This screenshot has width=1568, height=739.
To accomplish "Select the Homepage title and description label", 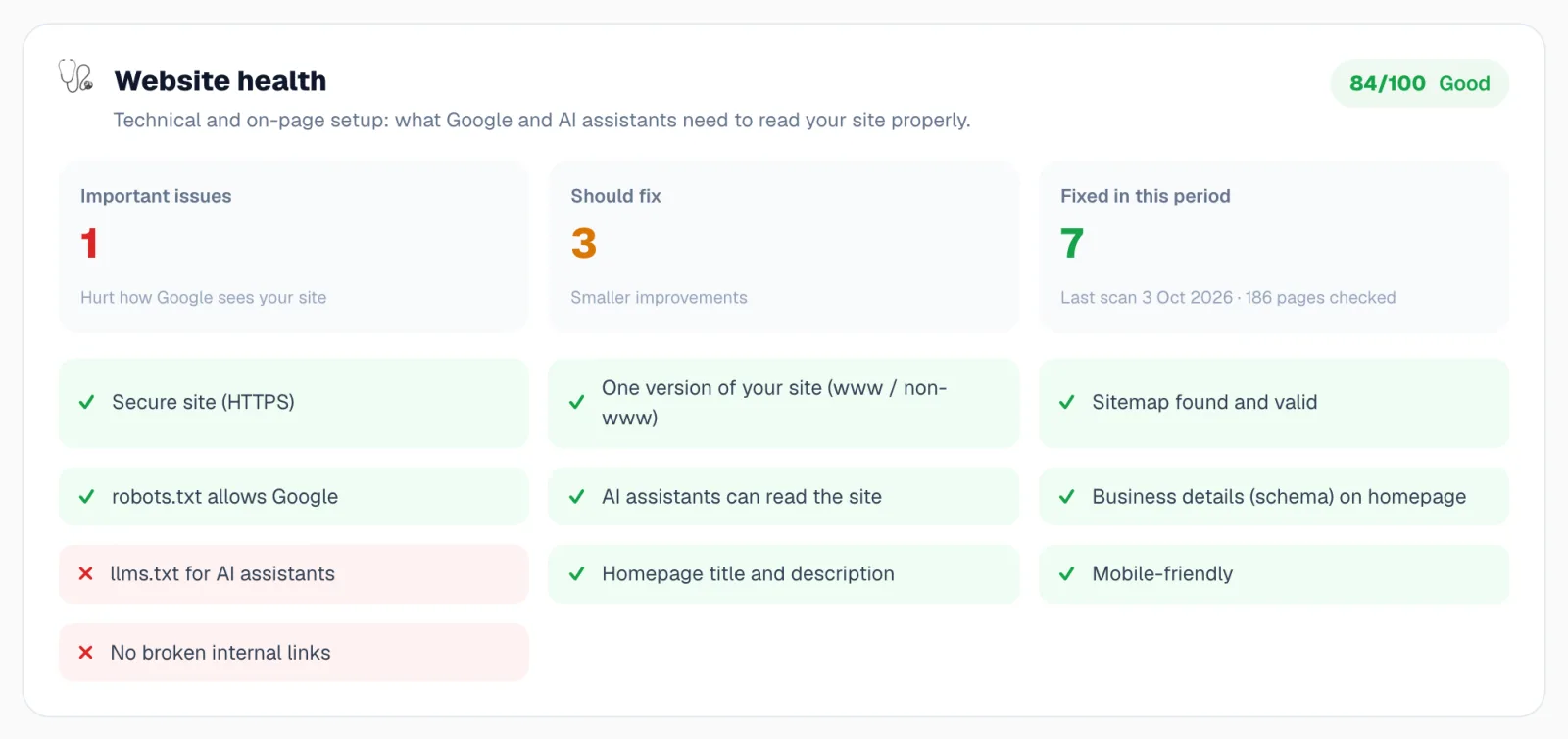I will (x=748, y=573).
